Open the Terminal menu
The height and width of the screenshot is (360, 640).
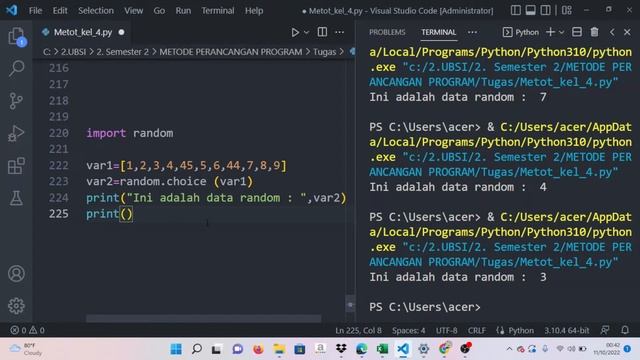coord(218,11)
